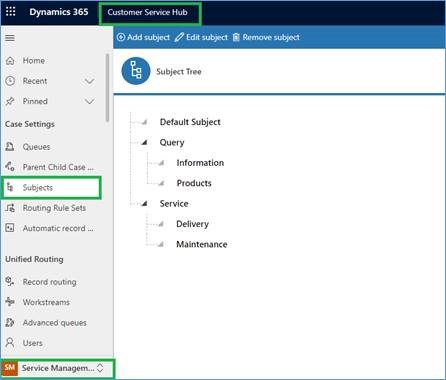The height and width of the screenshot is (380, 446).
Task: Click the Automatic record creation icon
Action: point(10,228)
